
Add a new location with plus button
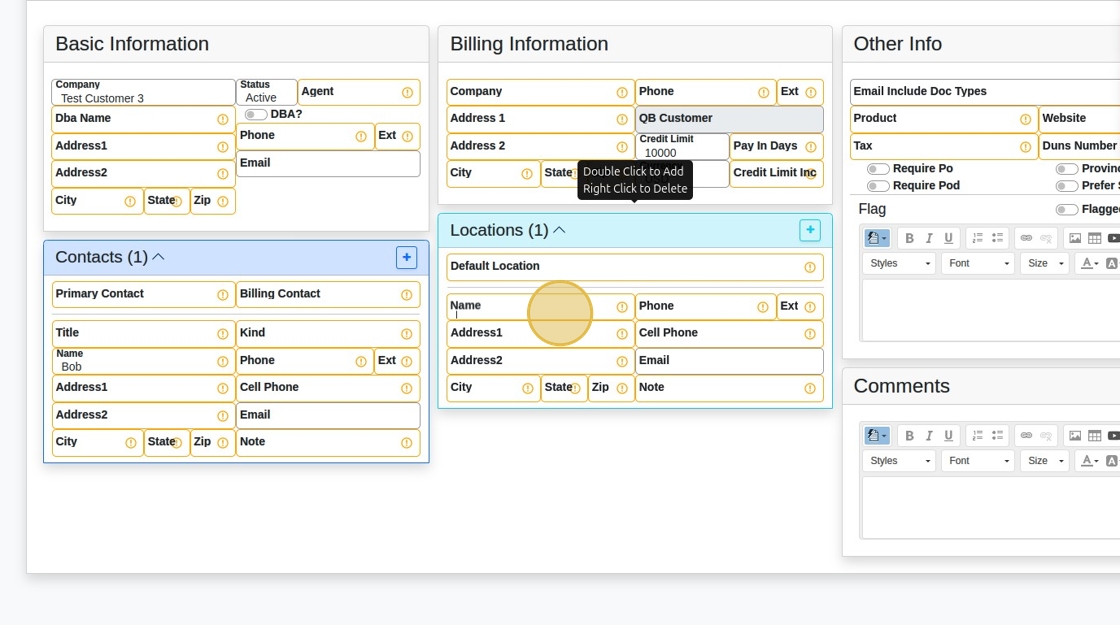[809, 230]
